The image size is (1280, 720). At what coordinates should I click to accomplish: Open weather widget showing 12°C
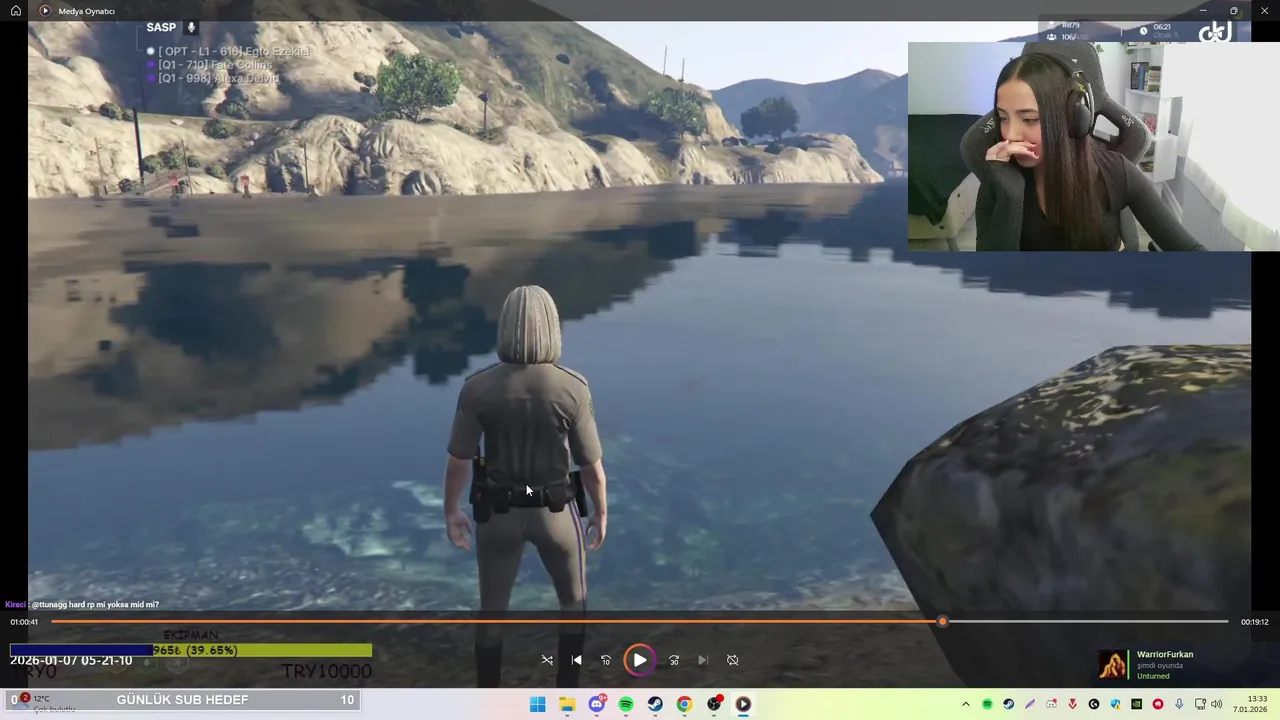tap(42, 704)
